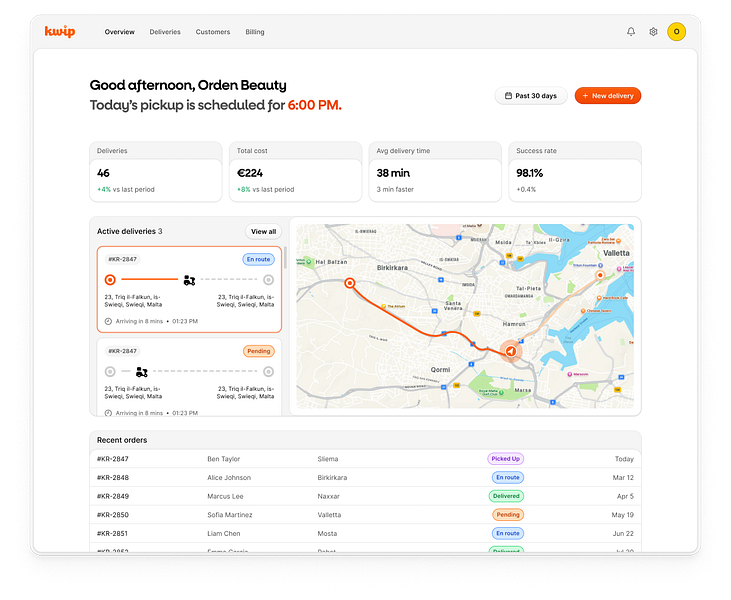Image resolution: width=731 pixels, height=600 pixels.
Task: Click the Pending badge on delivery card
Action: (259, 351)
